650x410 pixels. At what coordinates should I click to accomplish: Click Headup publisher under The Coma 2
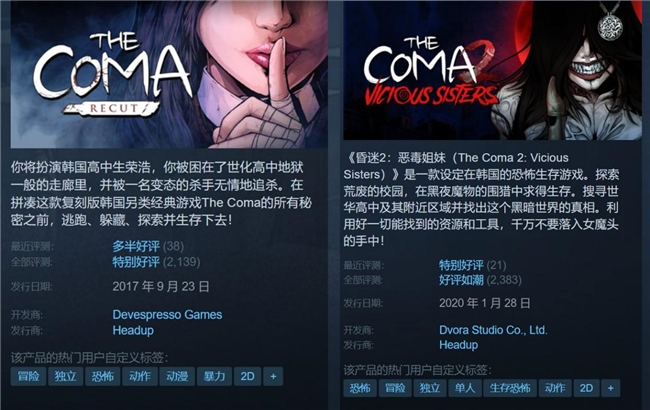[458, 345]
